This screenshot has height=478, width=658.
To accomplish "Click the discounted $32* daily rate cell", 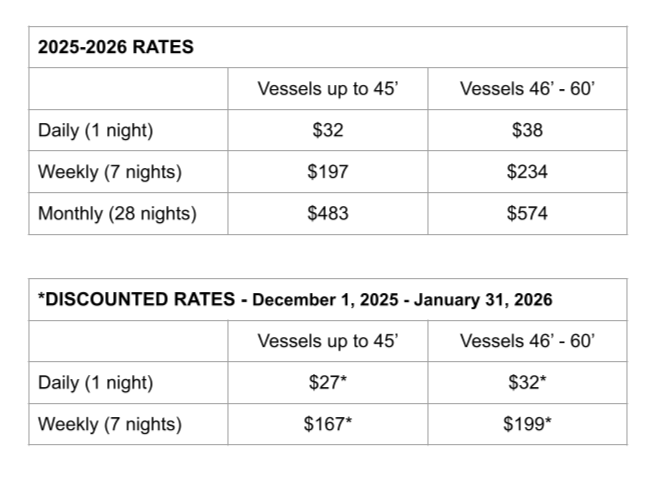I will click(x=527, y=382).
